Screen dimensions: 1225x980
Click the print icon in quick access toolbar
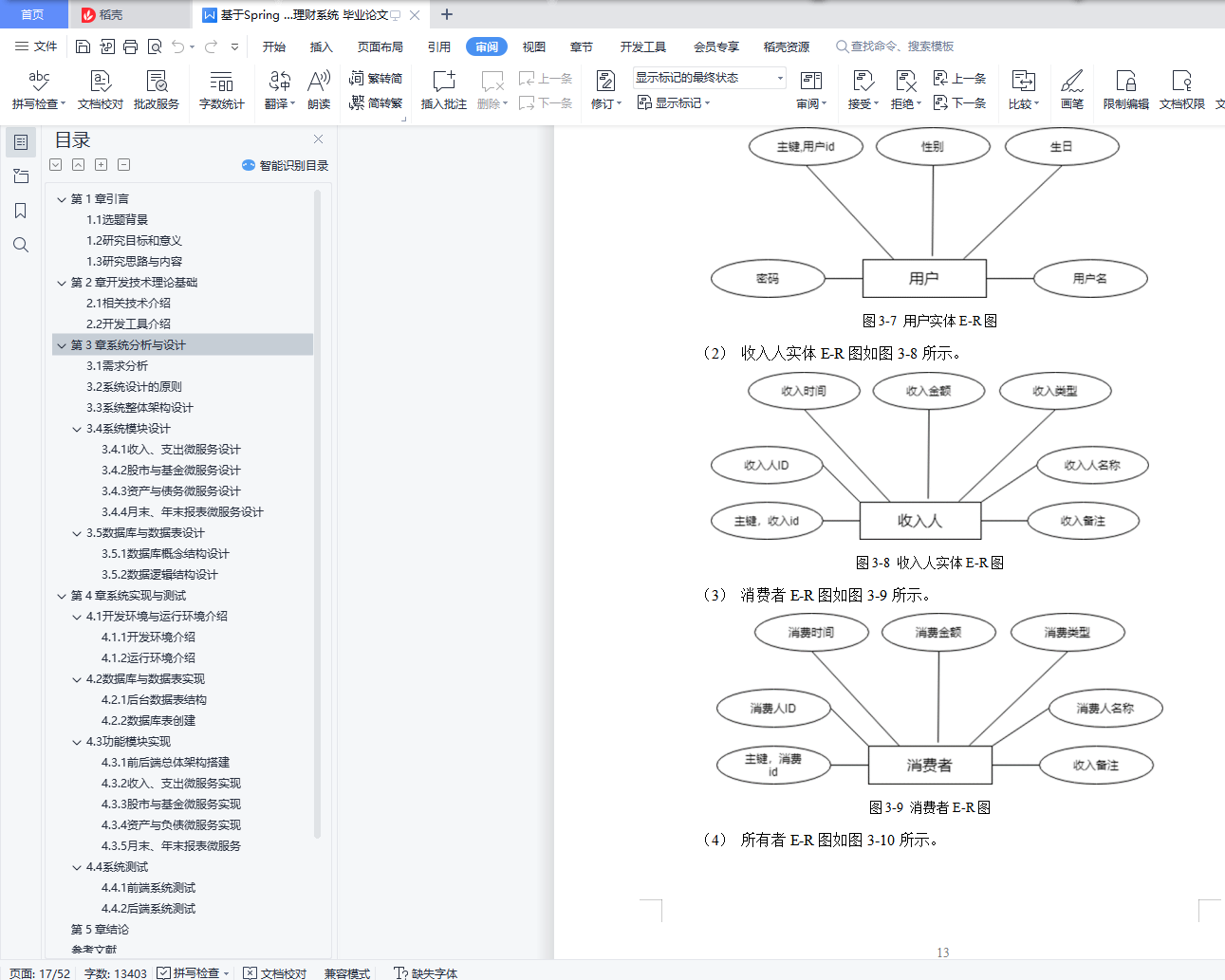pos(130,46)
